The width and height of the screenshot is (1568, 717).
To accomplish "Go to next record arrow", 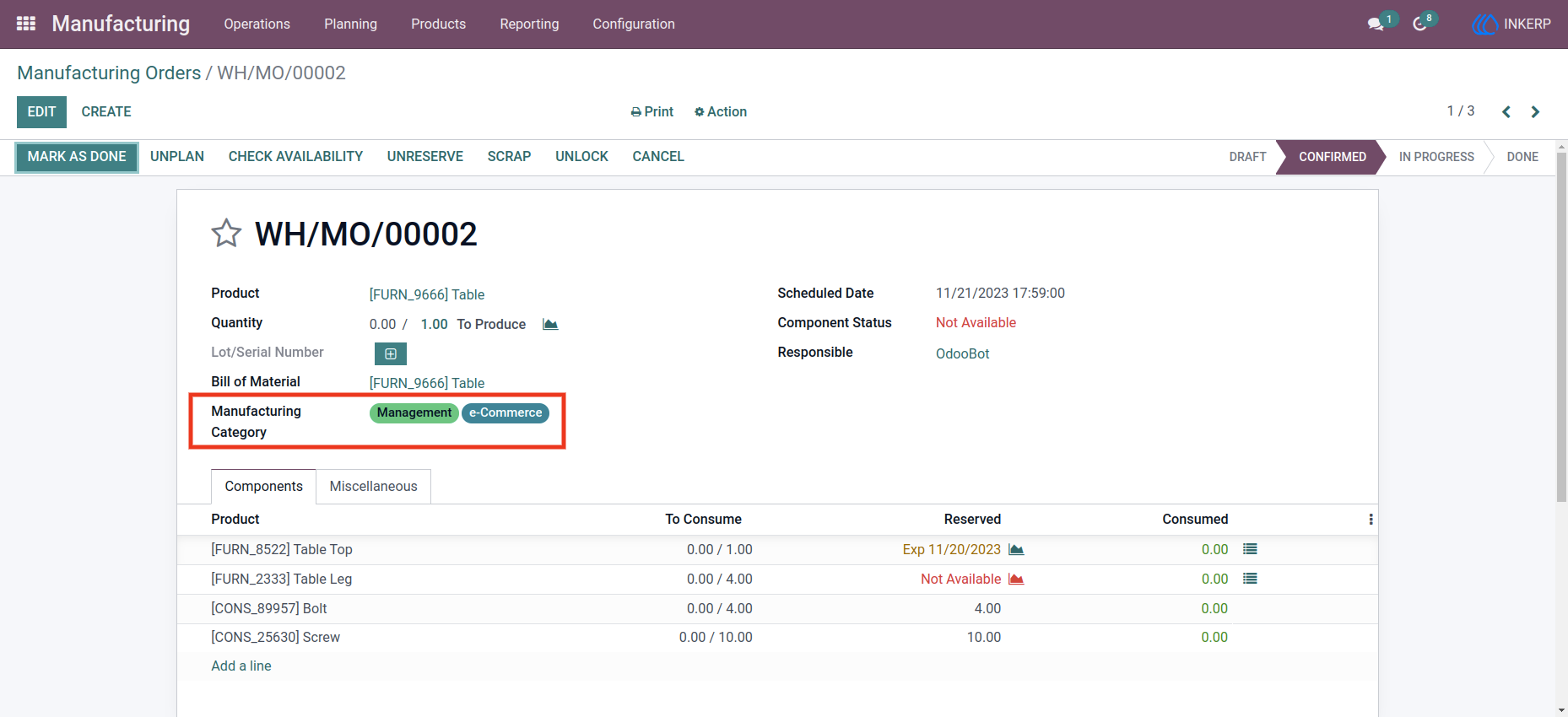I will click(1535, 111).
